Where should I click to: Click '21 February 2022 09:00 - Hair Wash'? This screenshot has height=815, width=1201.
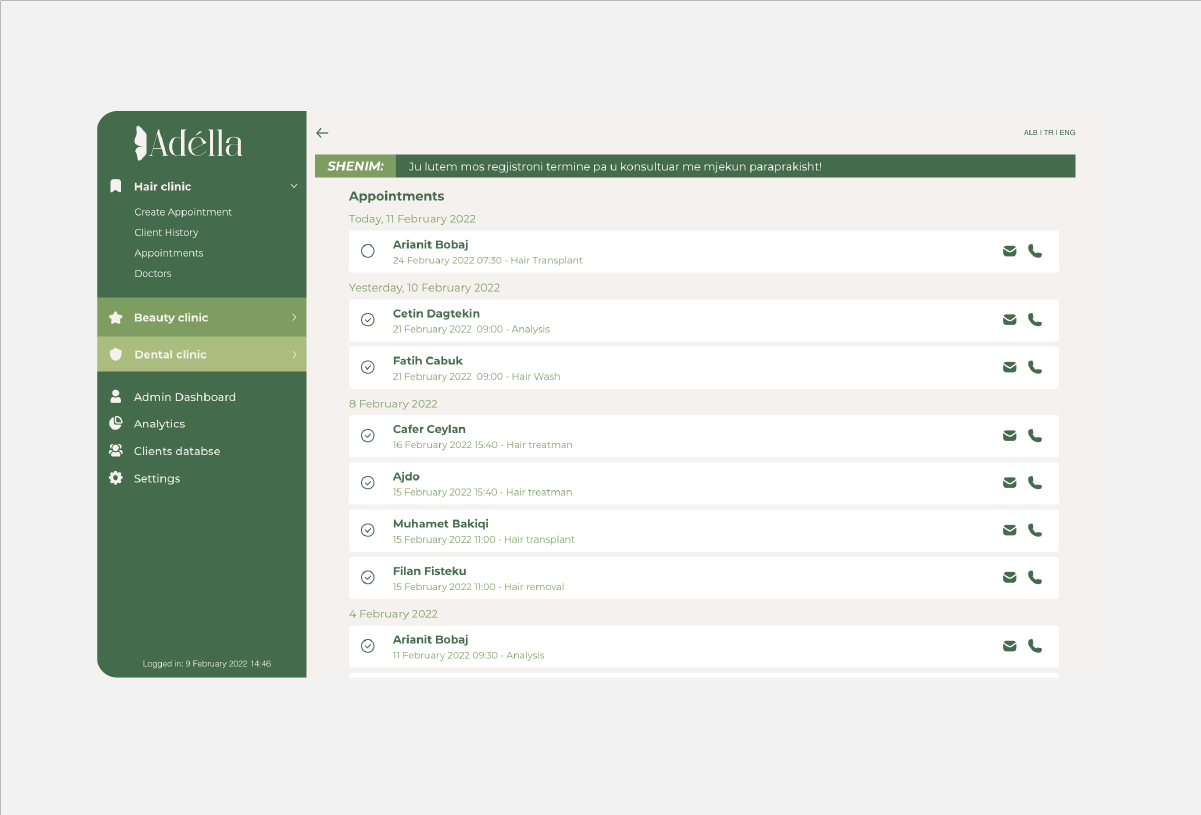(x=477, y=377)
